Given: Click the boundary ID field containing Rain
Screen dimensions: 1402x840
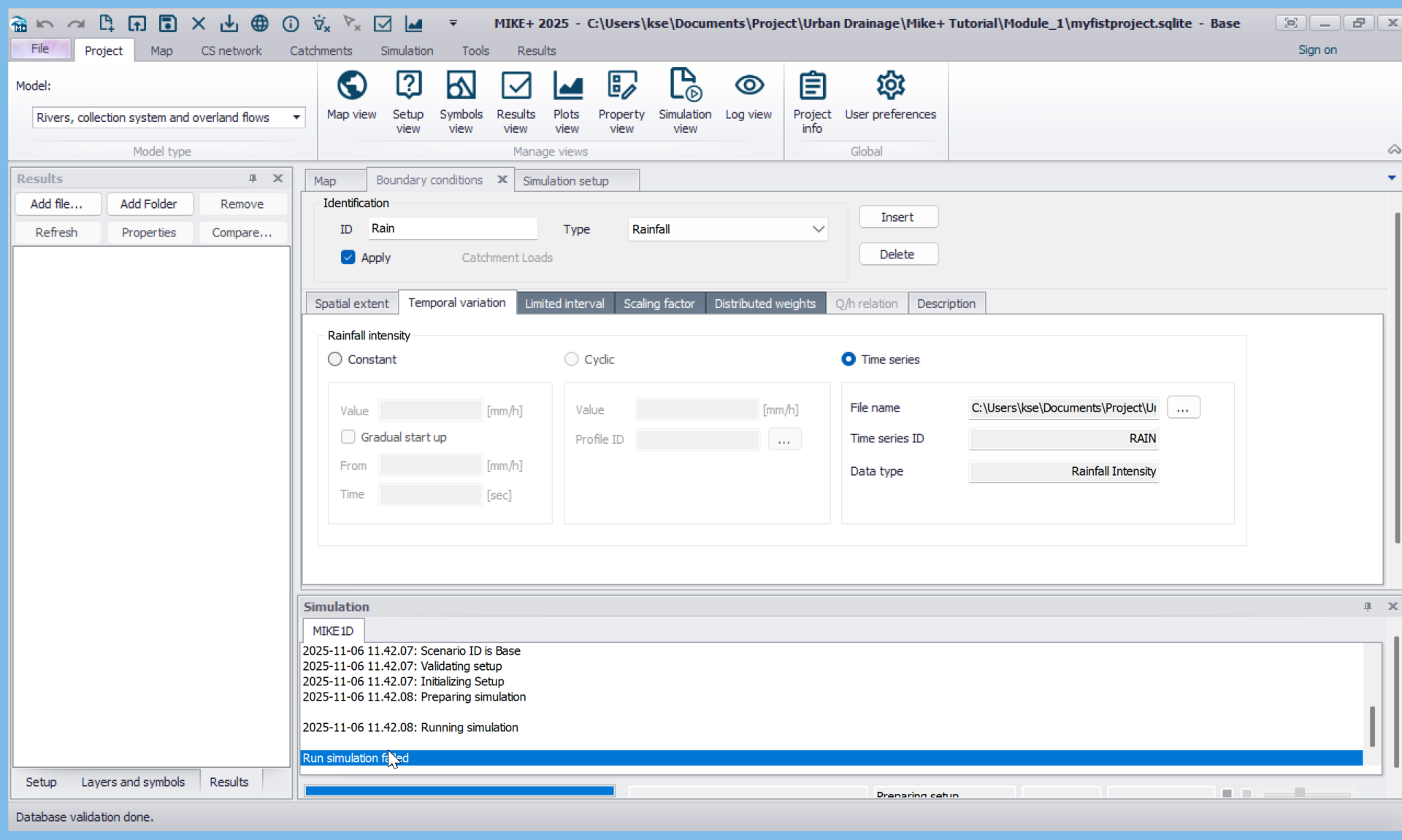Looking at the screenshot, I should (x=453, y=228).
